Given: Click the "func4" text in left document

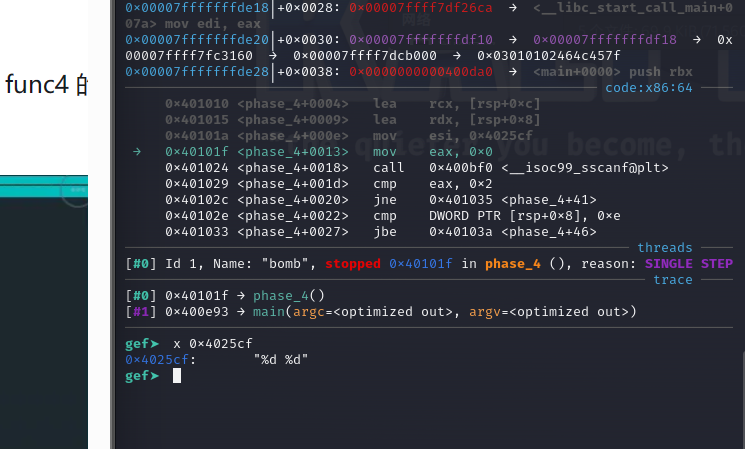Looking at the screenshot, I should pyautogui.click(x=37, y=84).
